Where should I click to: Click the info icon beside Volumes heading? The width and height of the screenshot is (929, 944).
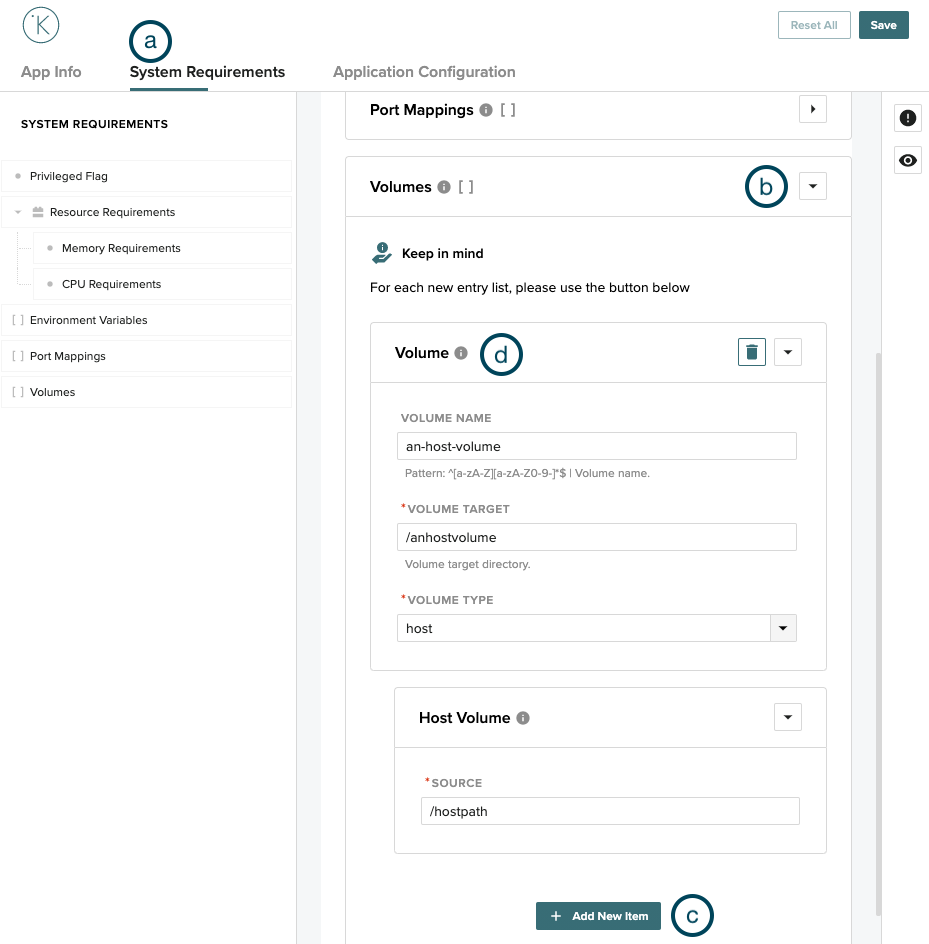(446, 187)
